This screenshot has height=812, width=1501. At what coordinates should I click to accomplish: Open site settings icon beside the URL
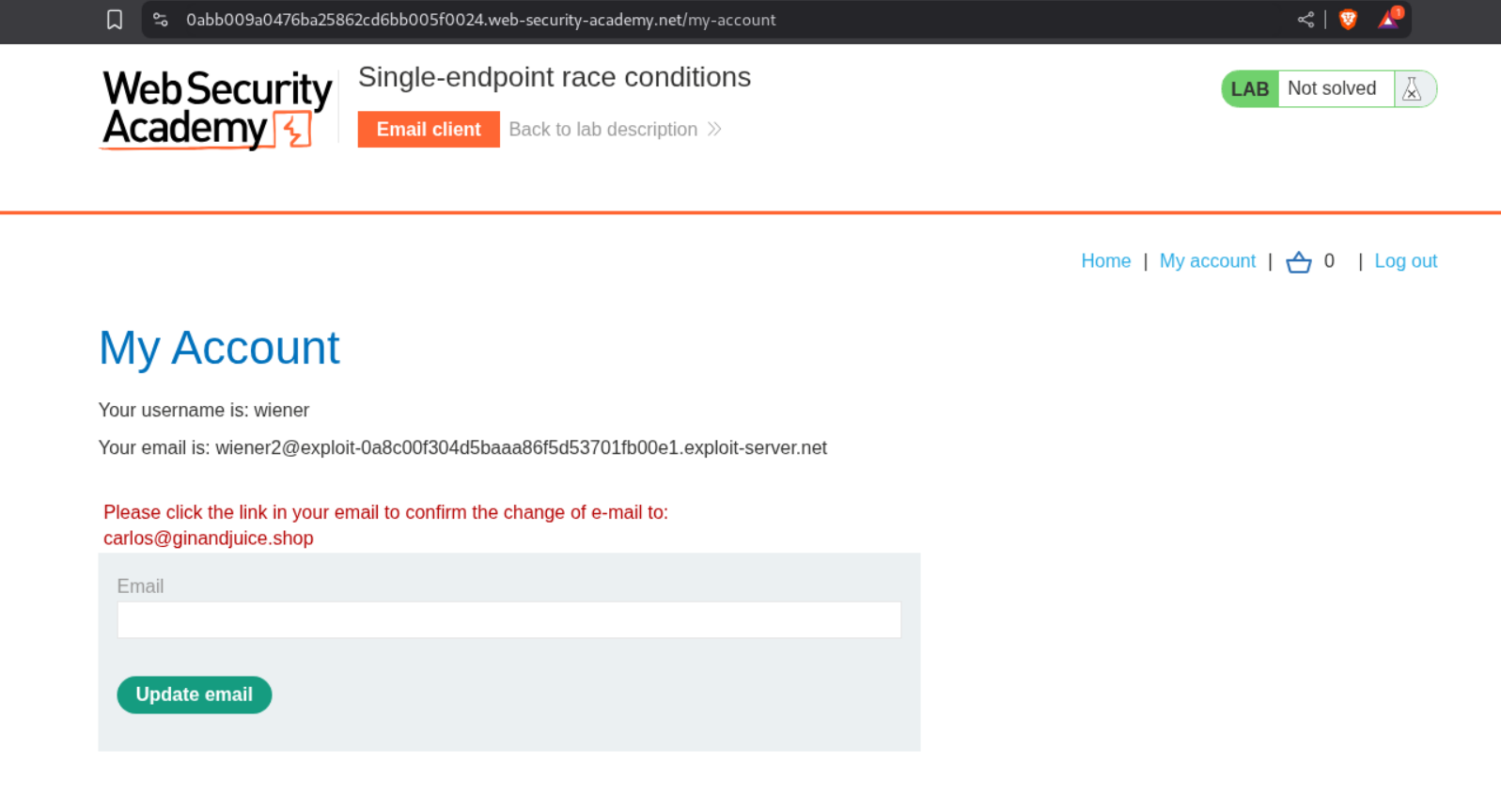161,20
